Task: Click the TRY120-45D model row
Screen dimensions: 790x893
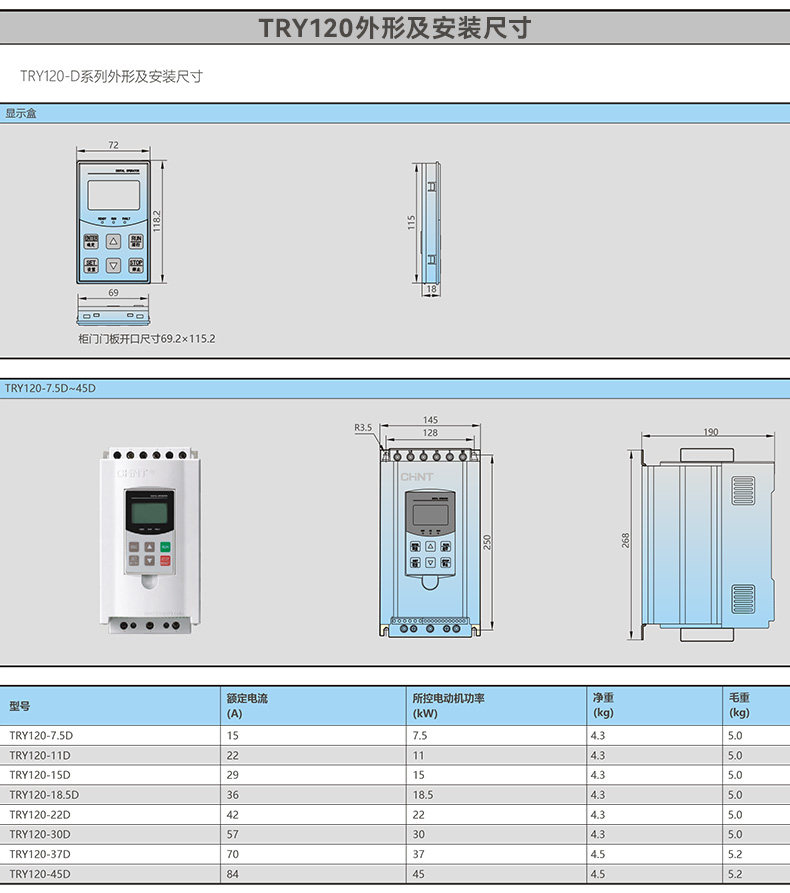Action: (x=395, y=874)
